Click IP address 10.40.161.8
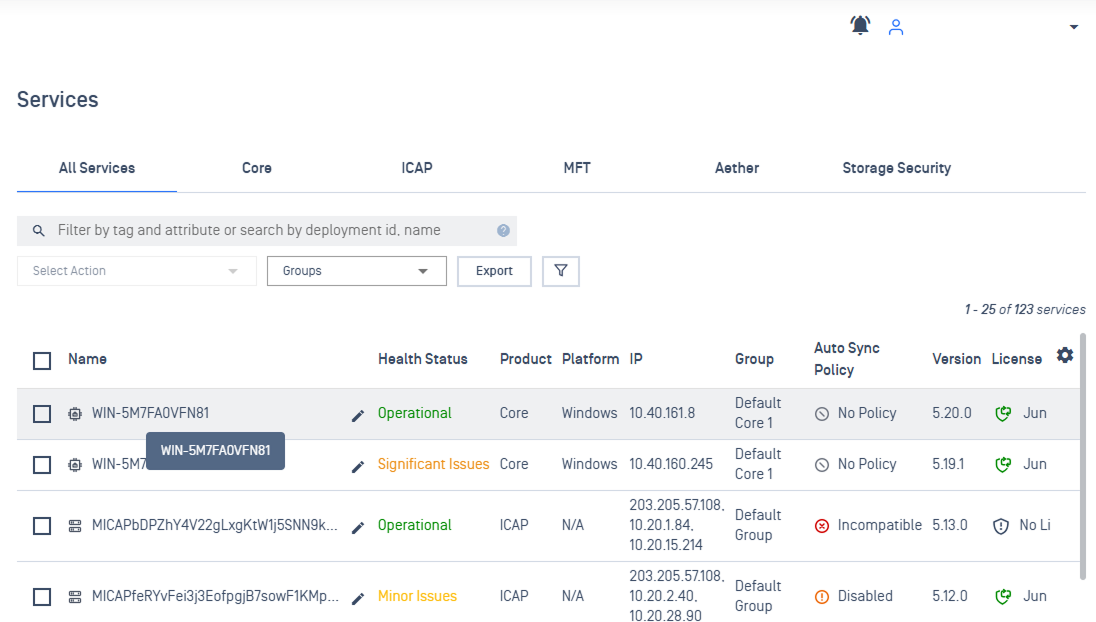The image size is (1096, 622). 662,413
